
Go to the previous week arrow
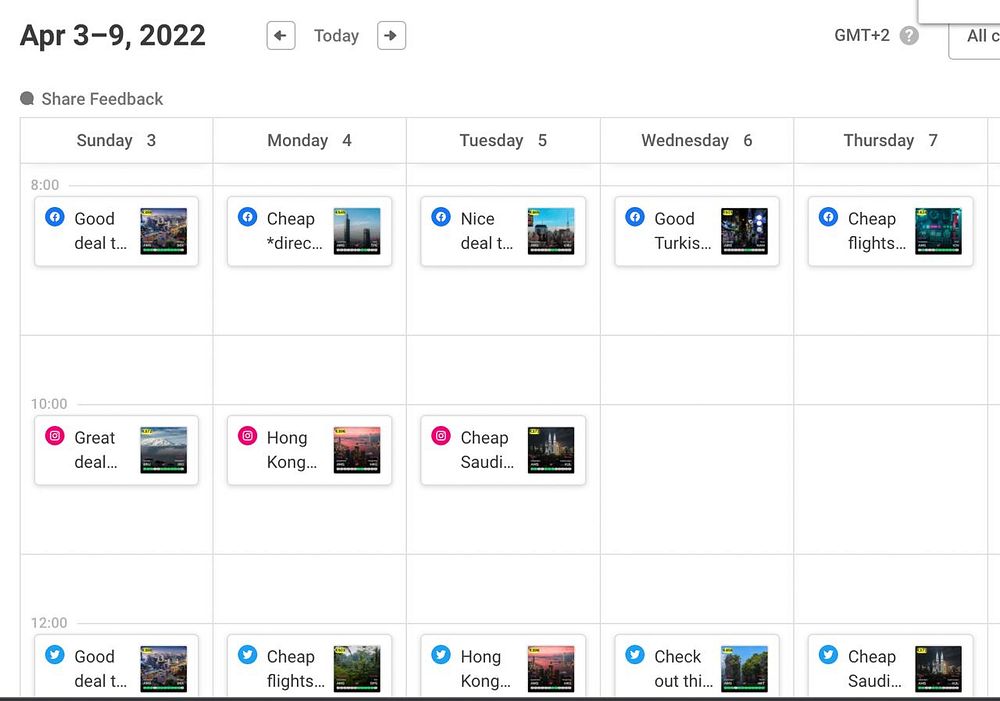click(281, 36)
